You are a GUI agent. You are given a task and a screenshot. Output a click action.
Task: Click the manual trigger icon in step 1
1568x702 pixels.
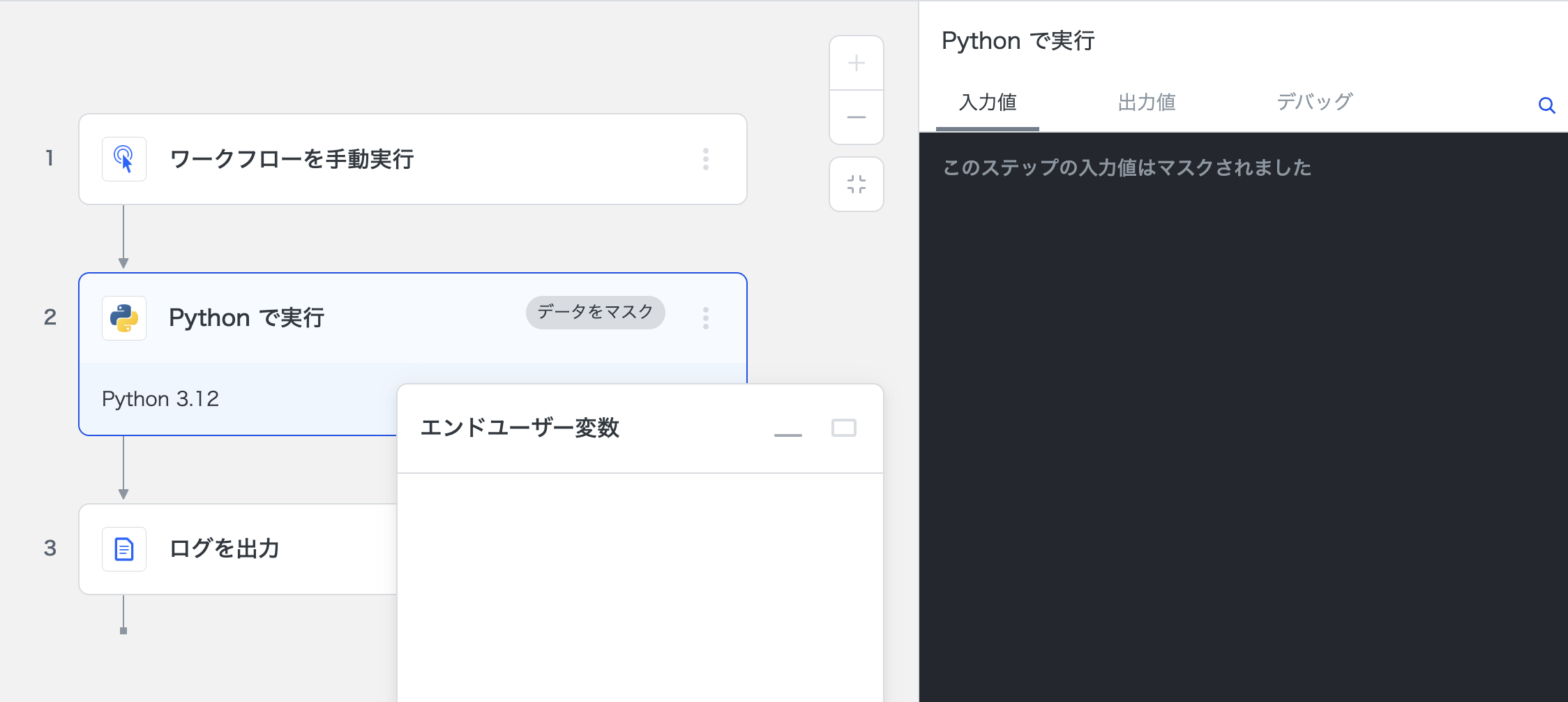[124, 159]
